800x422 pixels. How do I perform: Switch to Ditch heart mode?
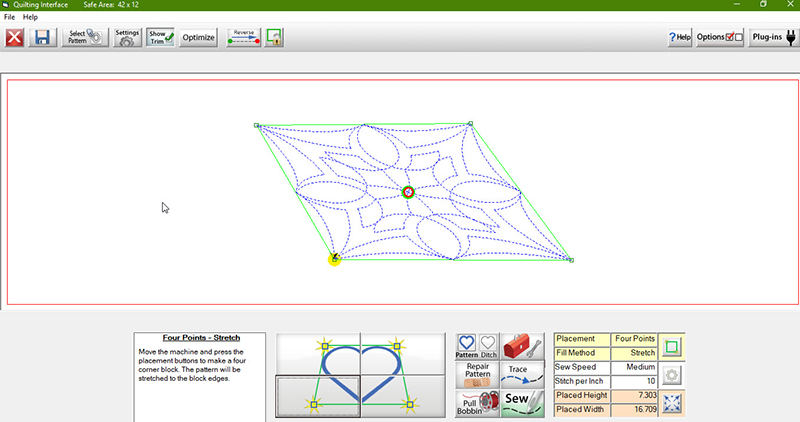coord(488,347)
